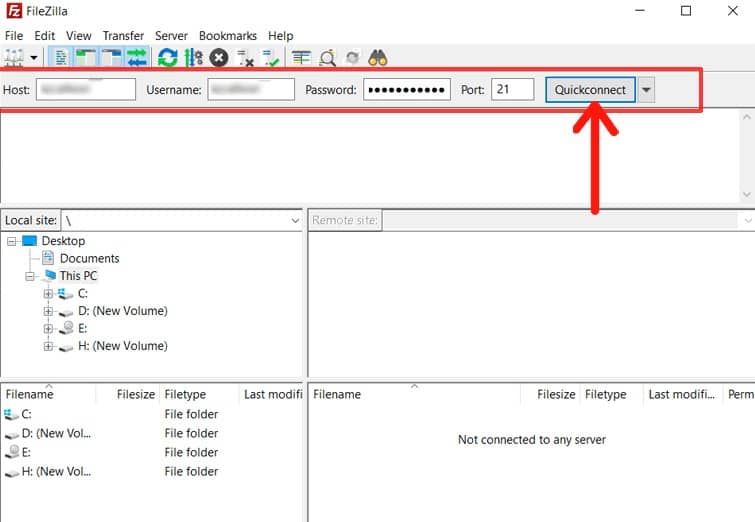Open the Quickconnect history dropdown arrow

click(646, 90)
